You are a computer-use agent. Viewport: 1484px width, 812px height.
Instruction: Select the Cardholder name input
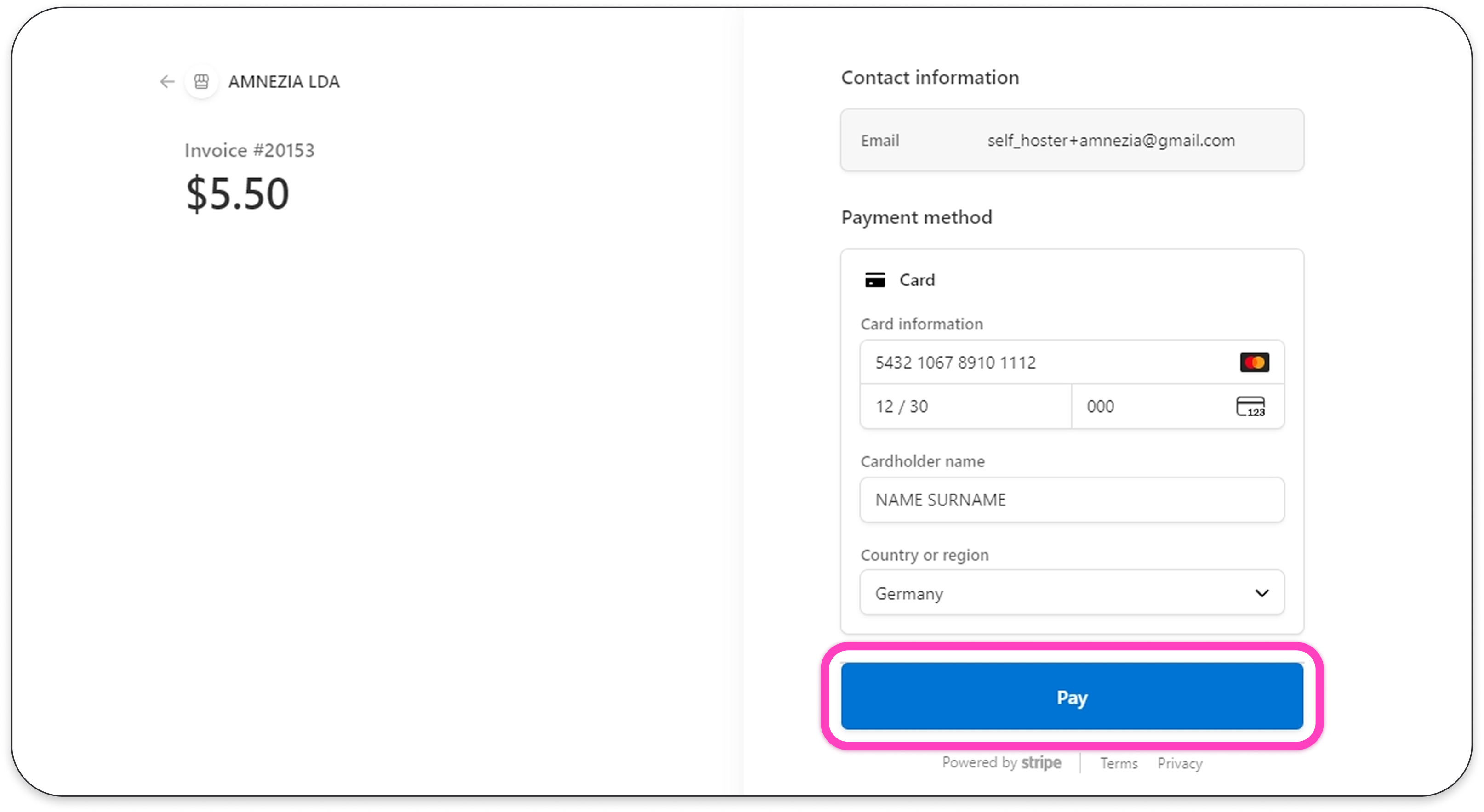1072,500
